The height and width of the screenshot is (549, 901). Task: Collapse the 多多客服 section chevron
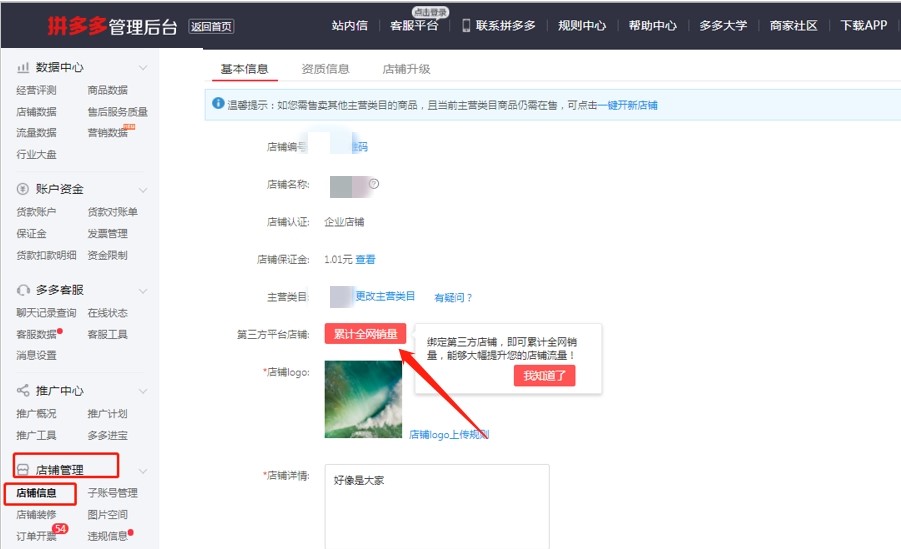tap(143, 291)
